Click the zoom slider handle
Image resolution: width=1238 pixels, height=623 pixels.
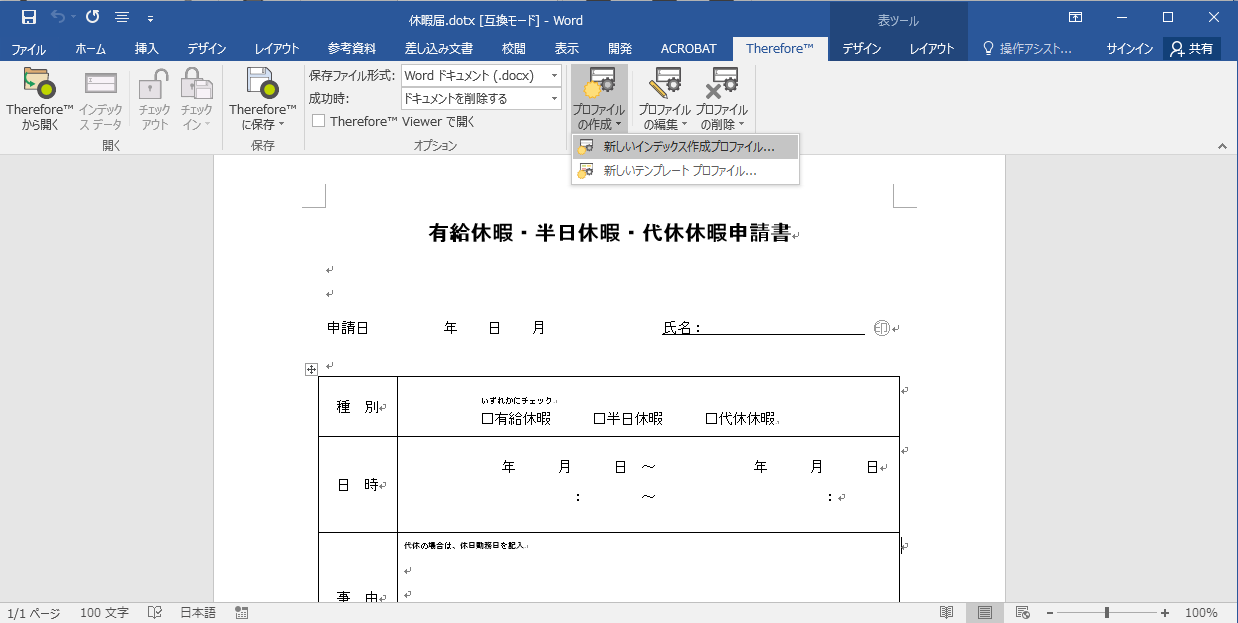pos(1106,613)
